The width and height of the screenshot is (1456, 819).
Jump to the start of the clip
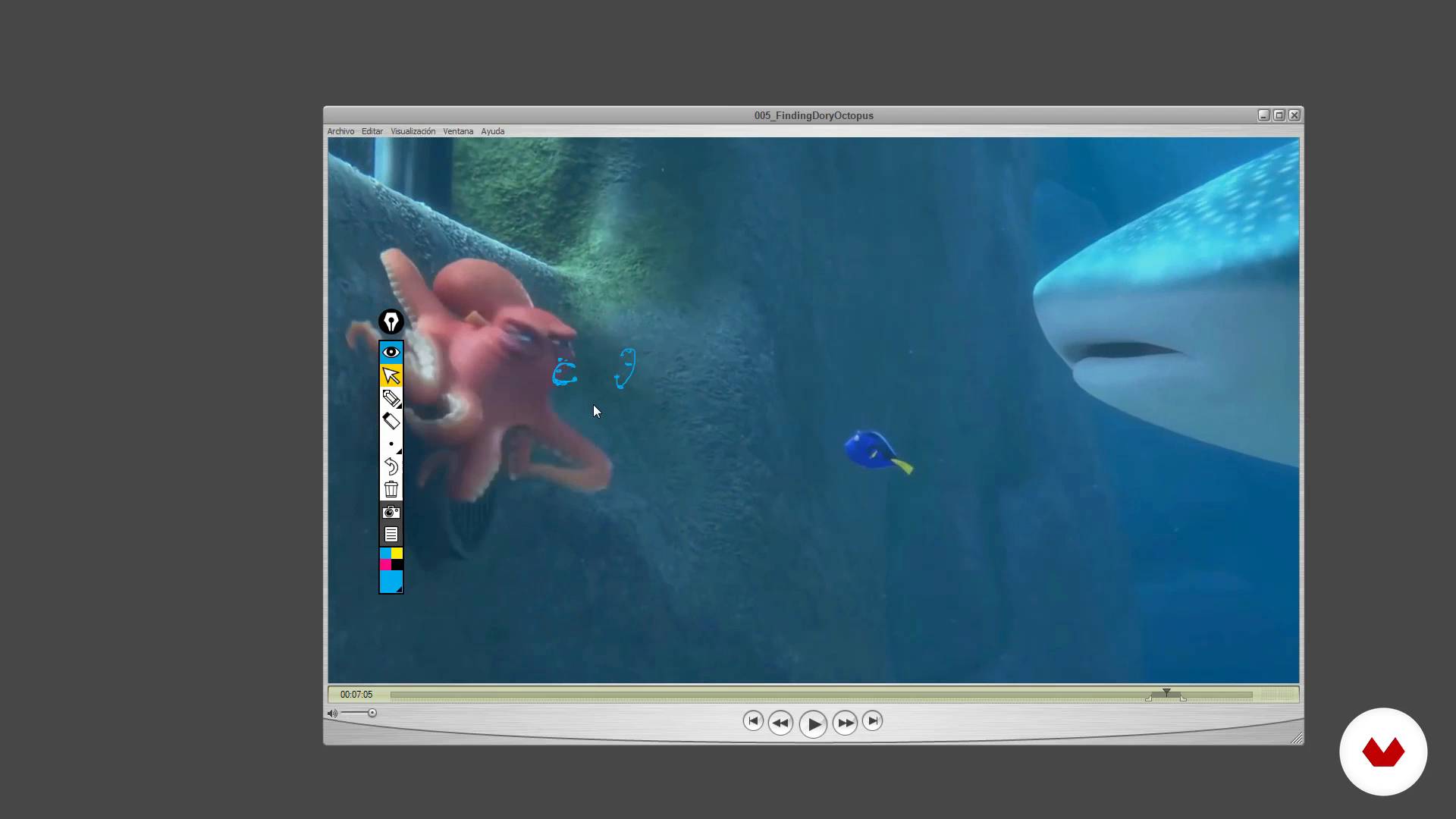tap(753, 720)
